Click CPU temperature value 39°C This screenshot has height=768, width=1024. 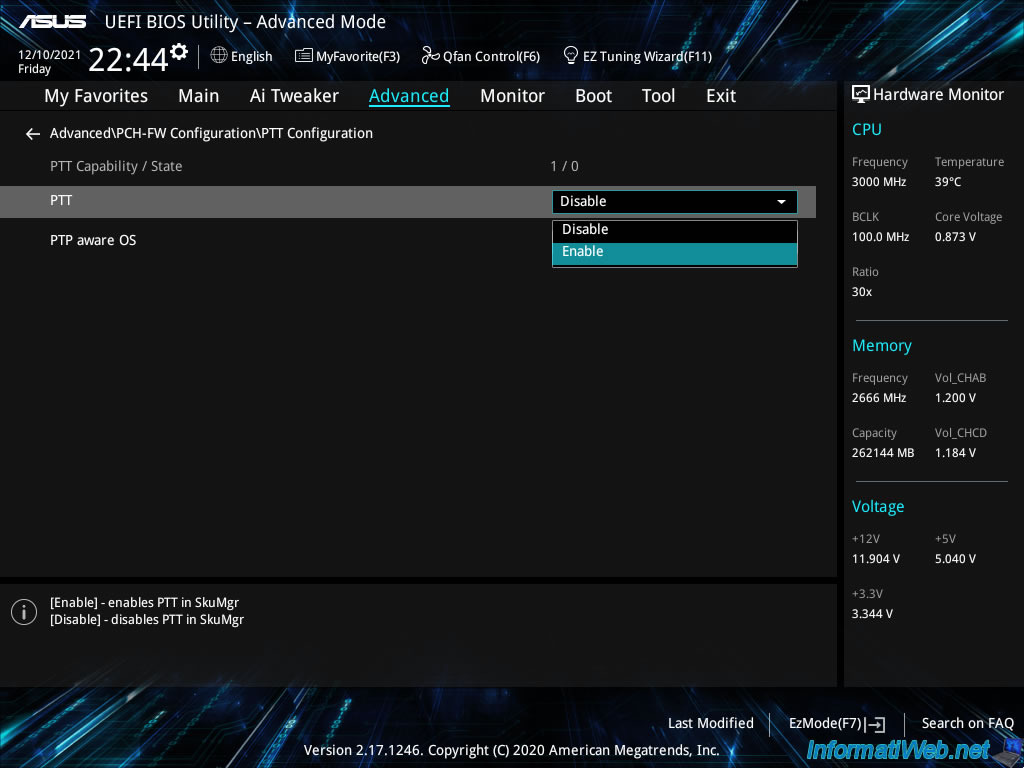click(x=948, y=182)
